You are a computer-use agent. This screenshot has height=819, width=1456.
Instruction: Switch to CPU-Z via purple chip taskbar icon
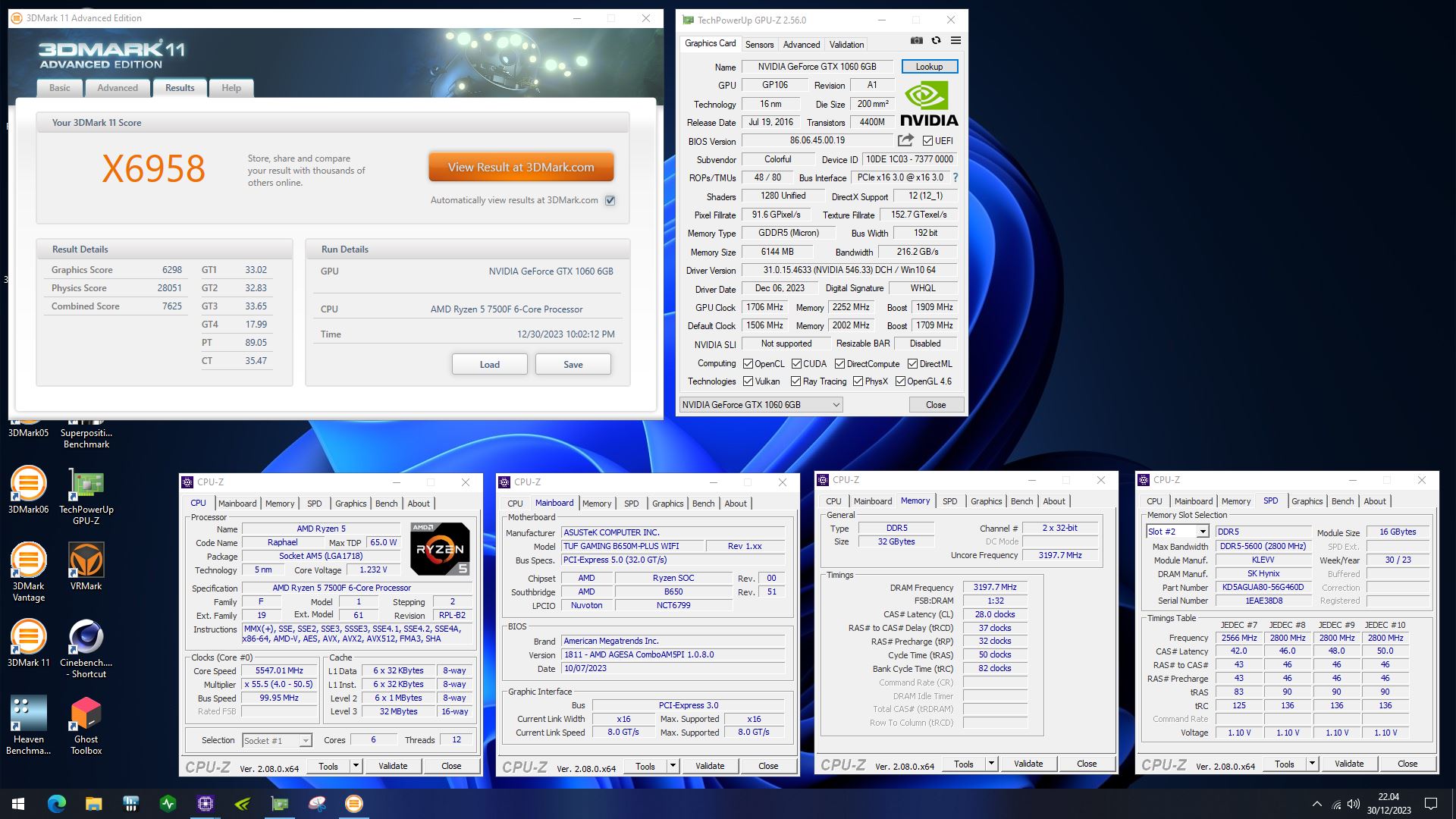coord(206,804)
